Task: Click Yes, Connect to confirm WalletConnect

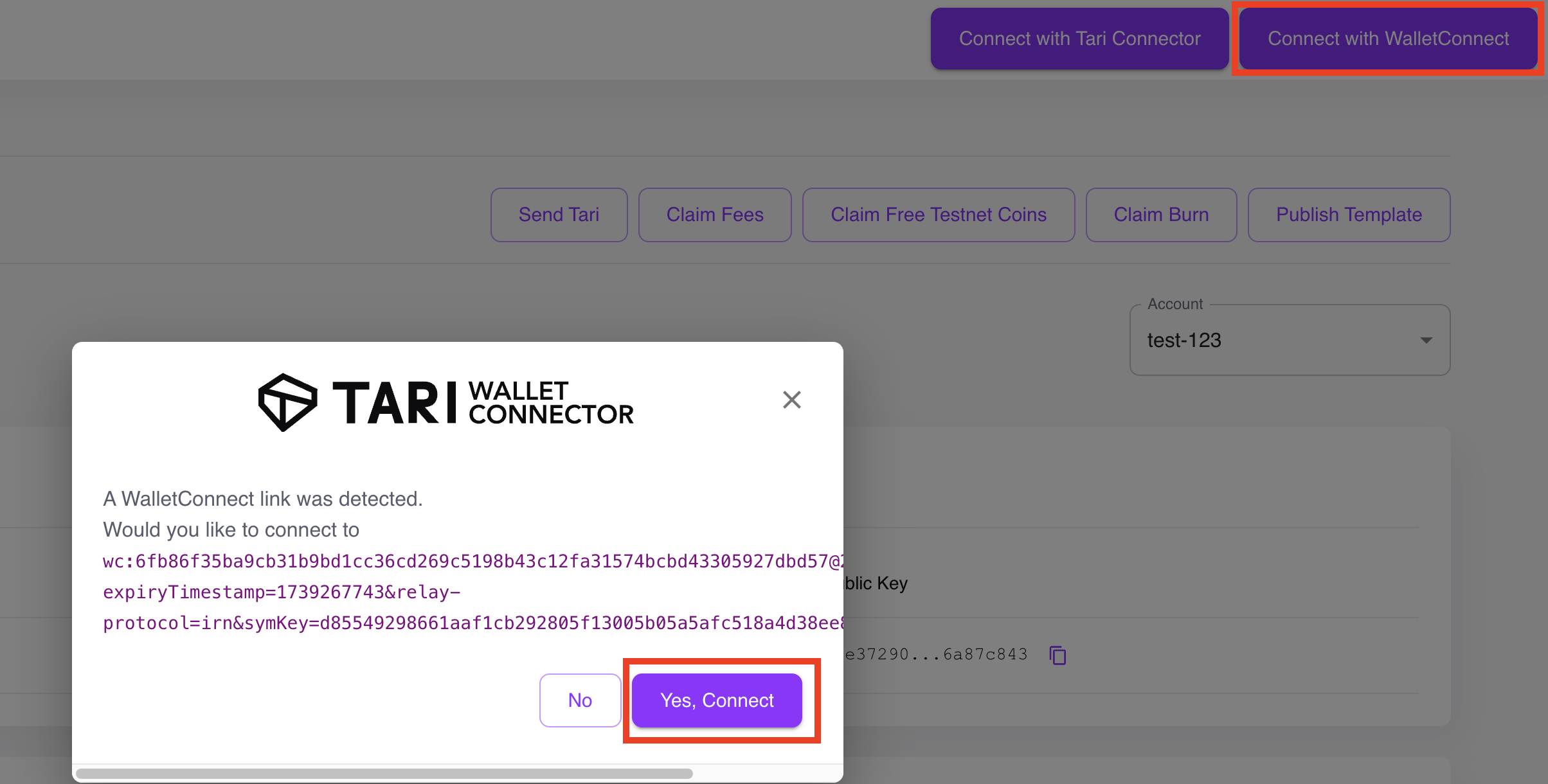Action: click(717, 700)
